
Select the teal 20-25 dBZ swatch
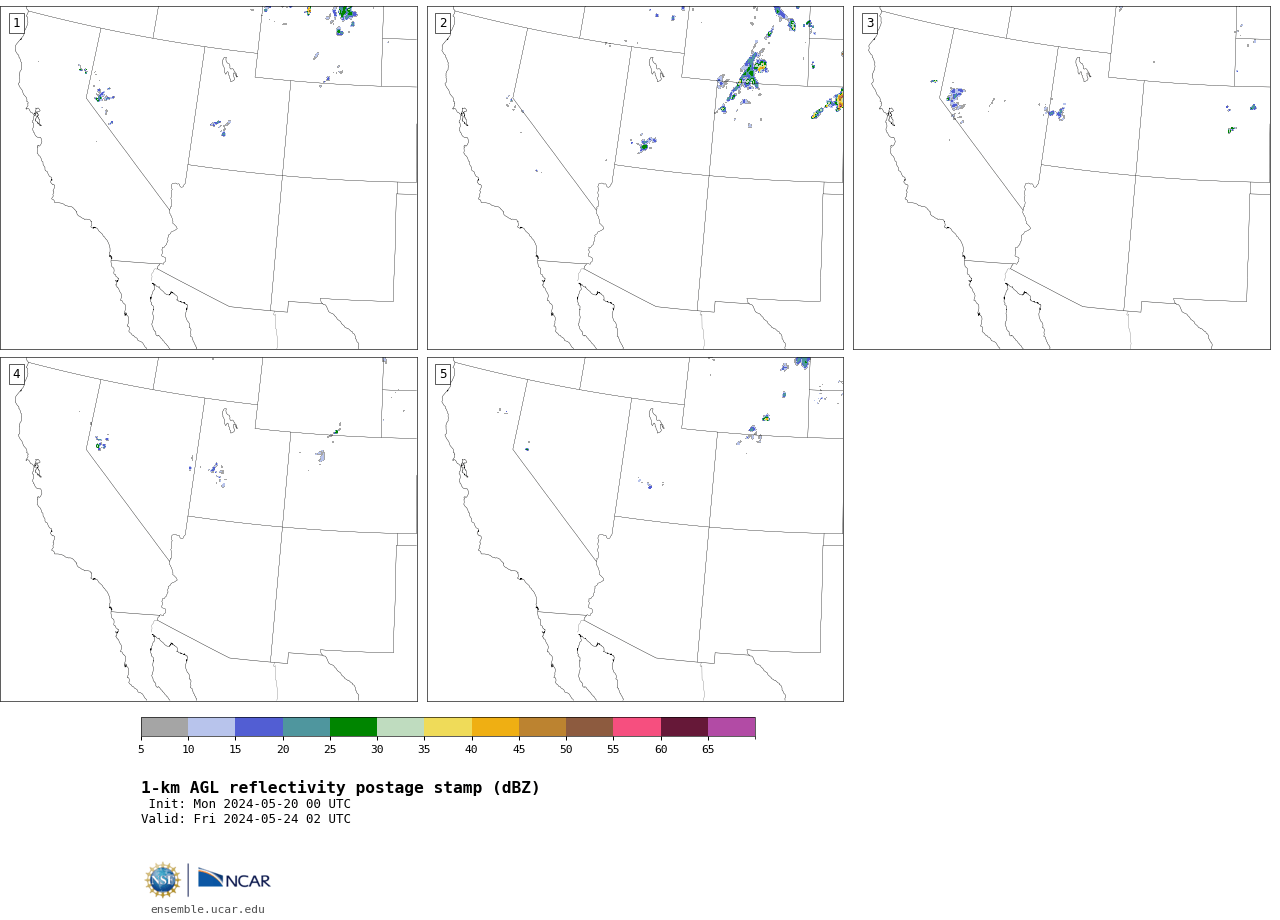point(306,727)
